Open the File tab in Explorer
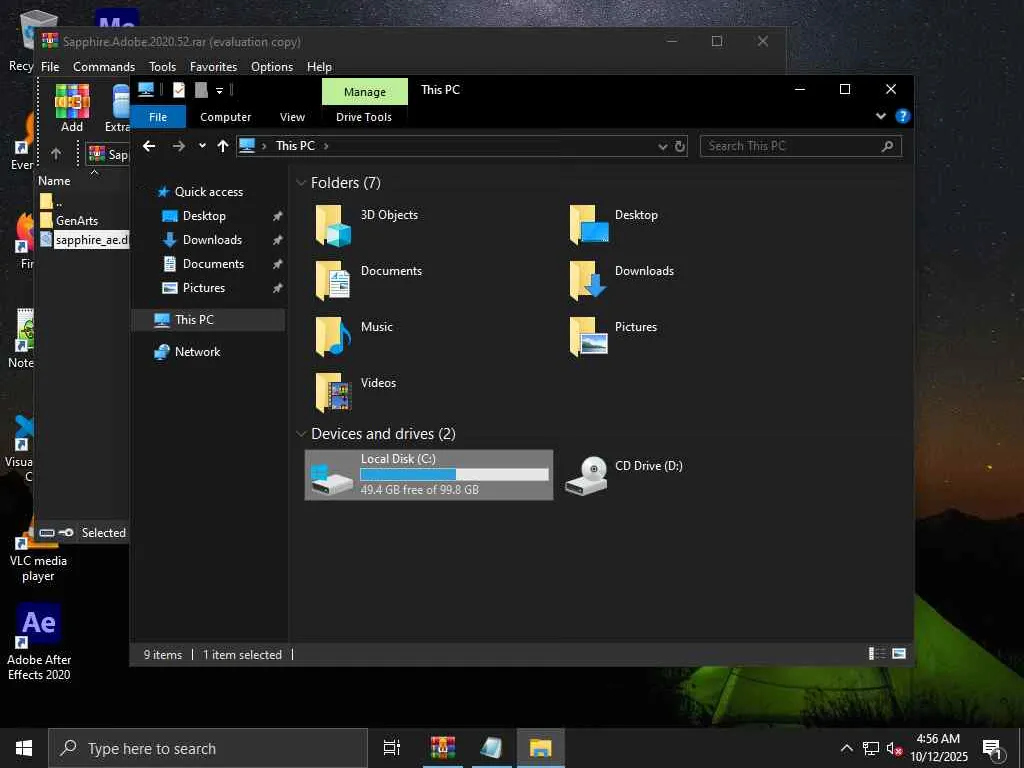Image resolution: width=1024 pixels, height=768 pixels. point(158,117)
